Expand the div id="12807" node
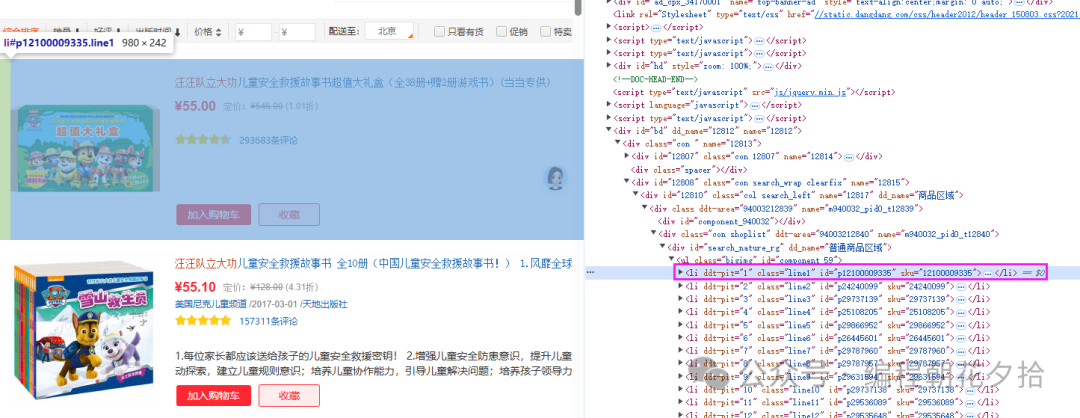This screenshot has height=418, width=1080. (626, 156)
